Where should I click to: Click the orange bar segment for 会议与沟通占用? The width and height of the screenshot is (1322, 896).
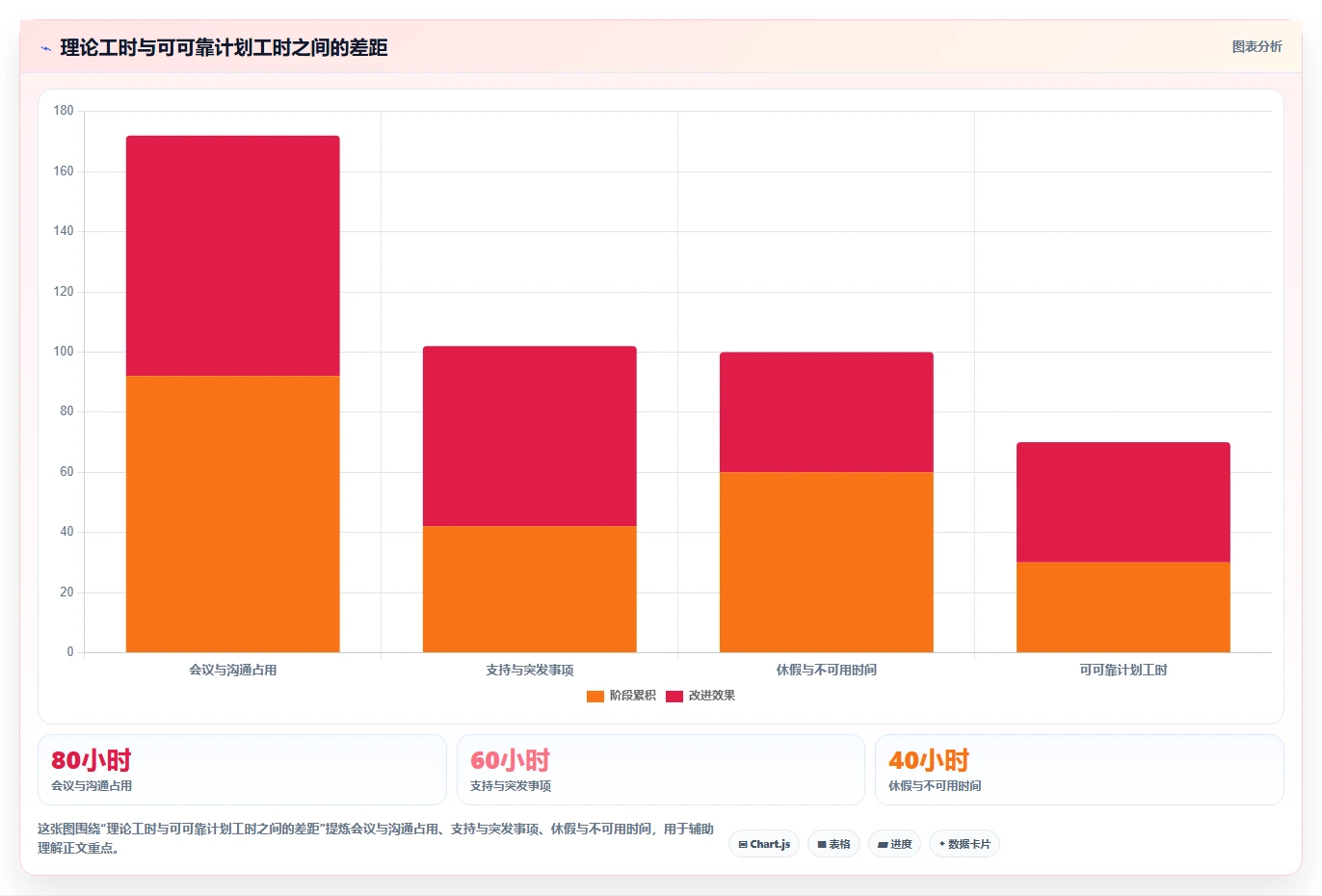point(233,514)
